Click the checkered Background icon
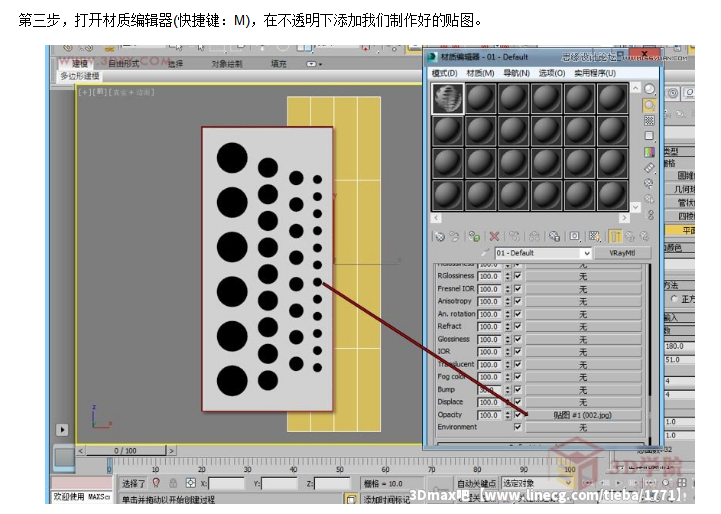Image resolution: width=721 pixels, height=514 pixels. pyautogui.click(x=649, y=120)
